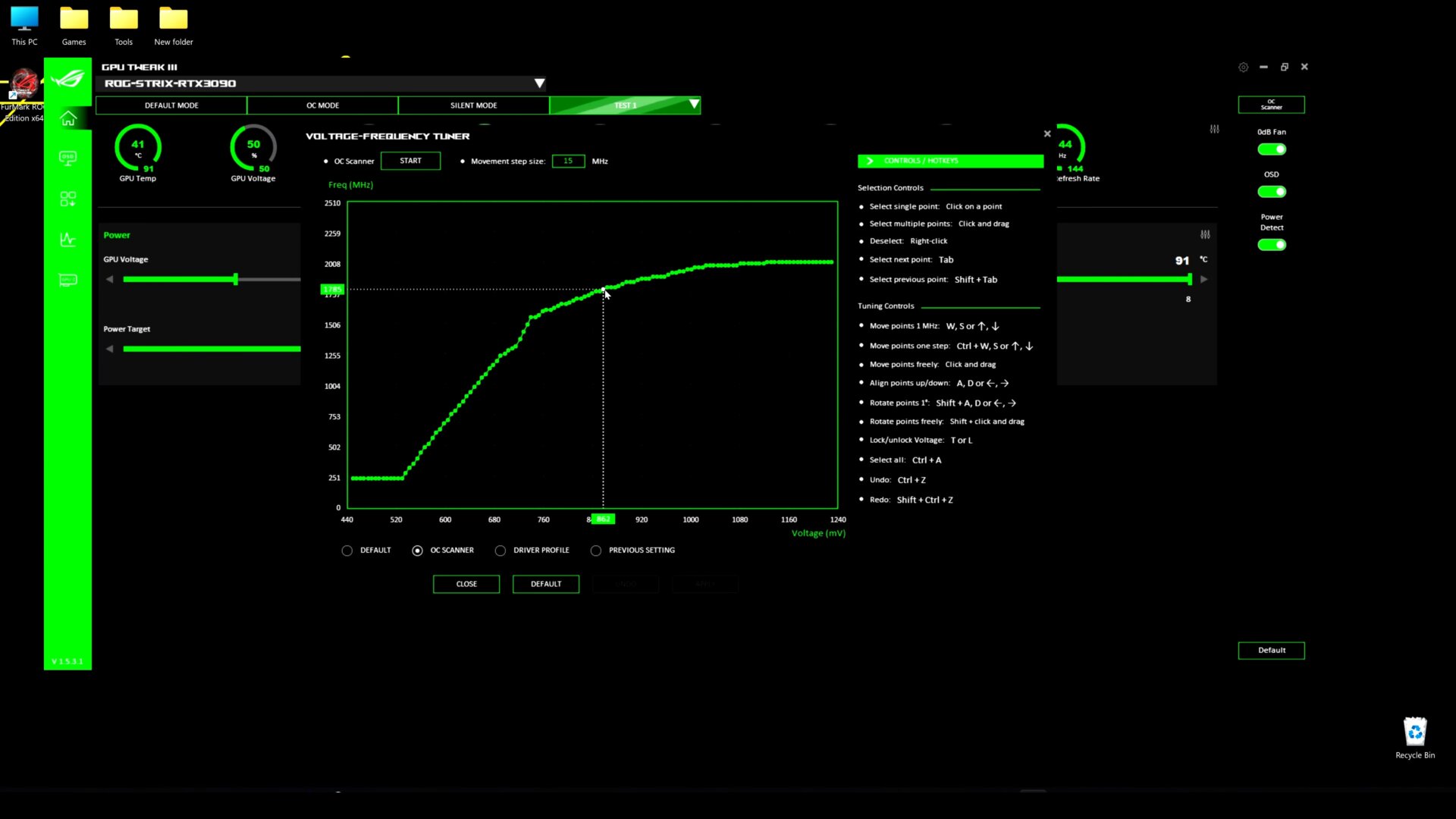Open the Home panel in the sidebar
1456x819 pixels.
coord(68,118)
